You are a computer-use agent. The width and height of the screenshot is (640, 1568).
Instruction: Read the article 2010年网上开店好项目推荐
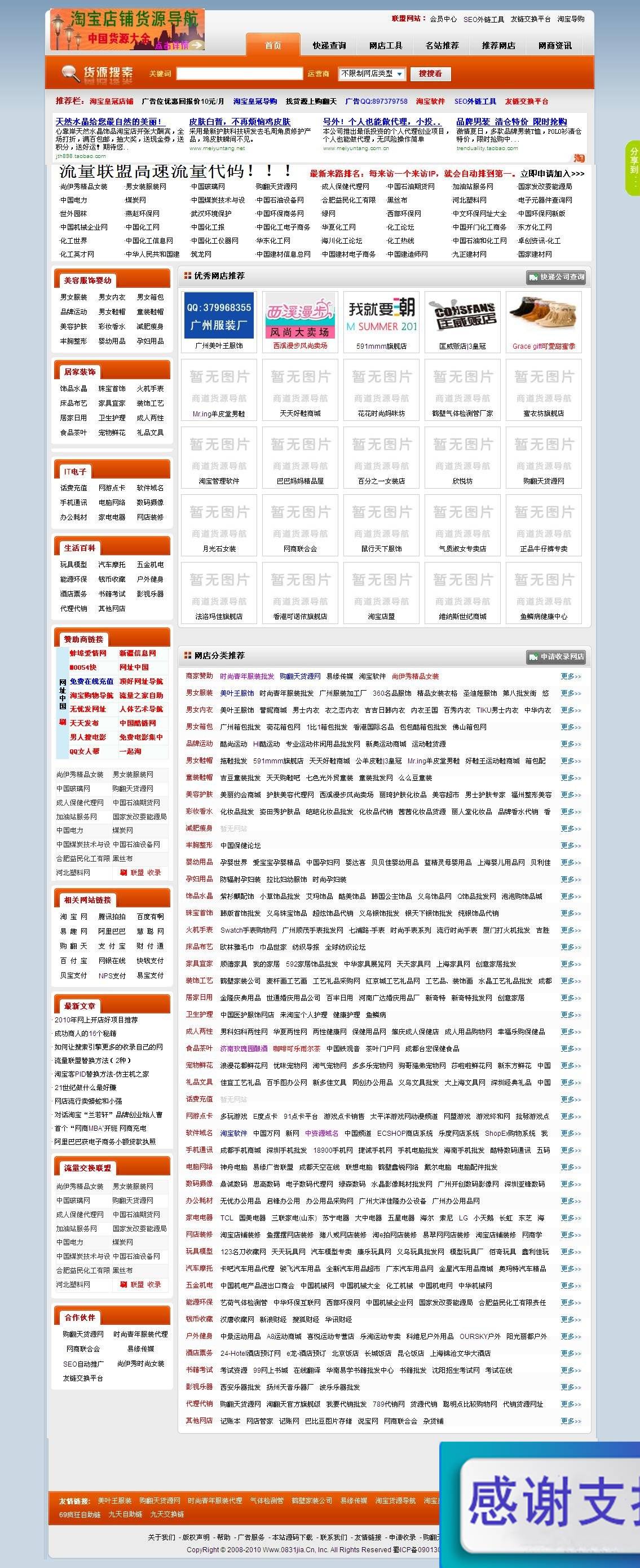pyautogui.click(x=96, y=1020)
